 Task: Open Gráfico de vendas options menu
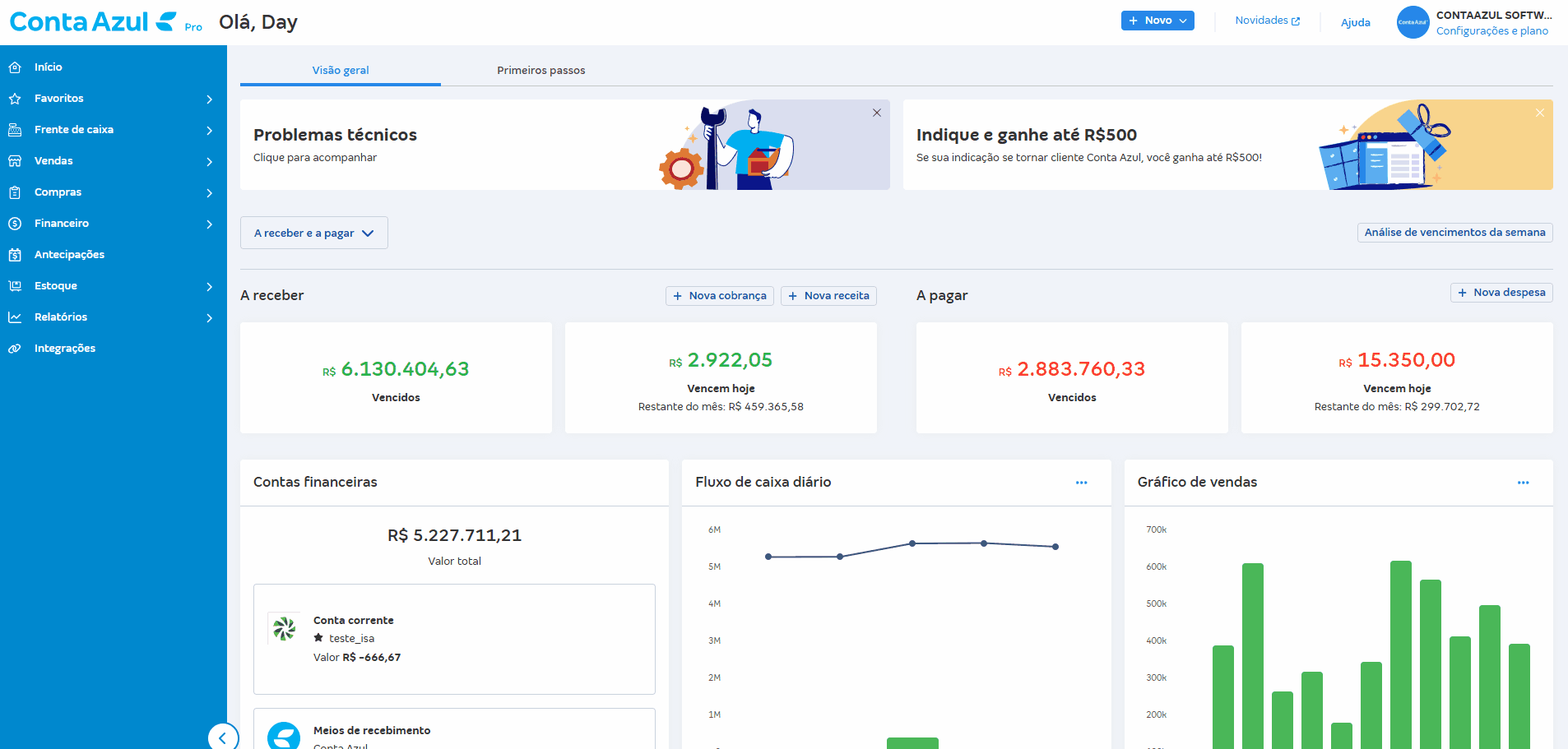click(x=1523, y=483)
